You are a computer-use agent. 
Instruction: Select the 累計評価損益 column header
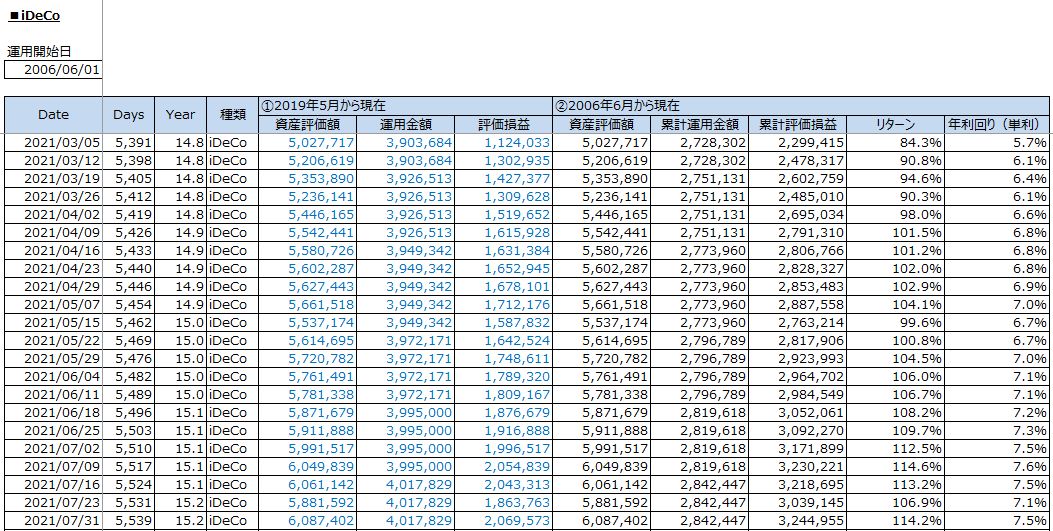796,124
